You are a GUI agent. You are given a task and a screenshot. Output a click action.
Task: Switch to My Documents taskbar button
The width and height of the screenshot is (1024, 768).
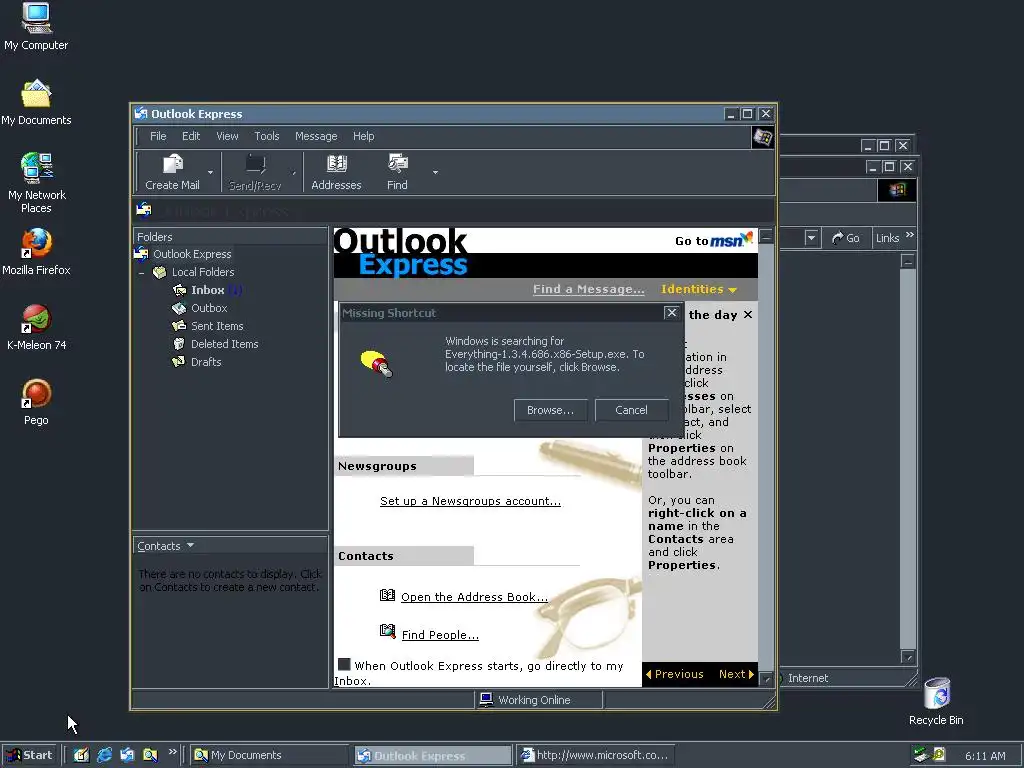point(270,756)
